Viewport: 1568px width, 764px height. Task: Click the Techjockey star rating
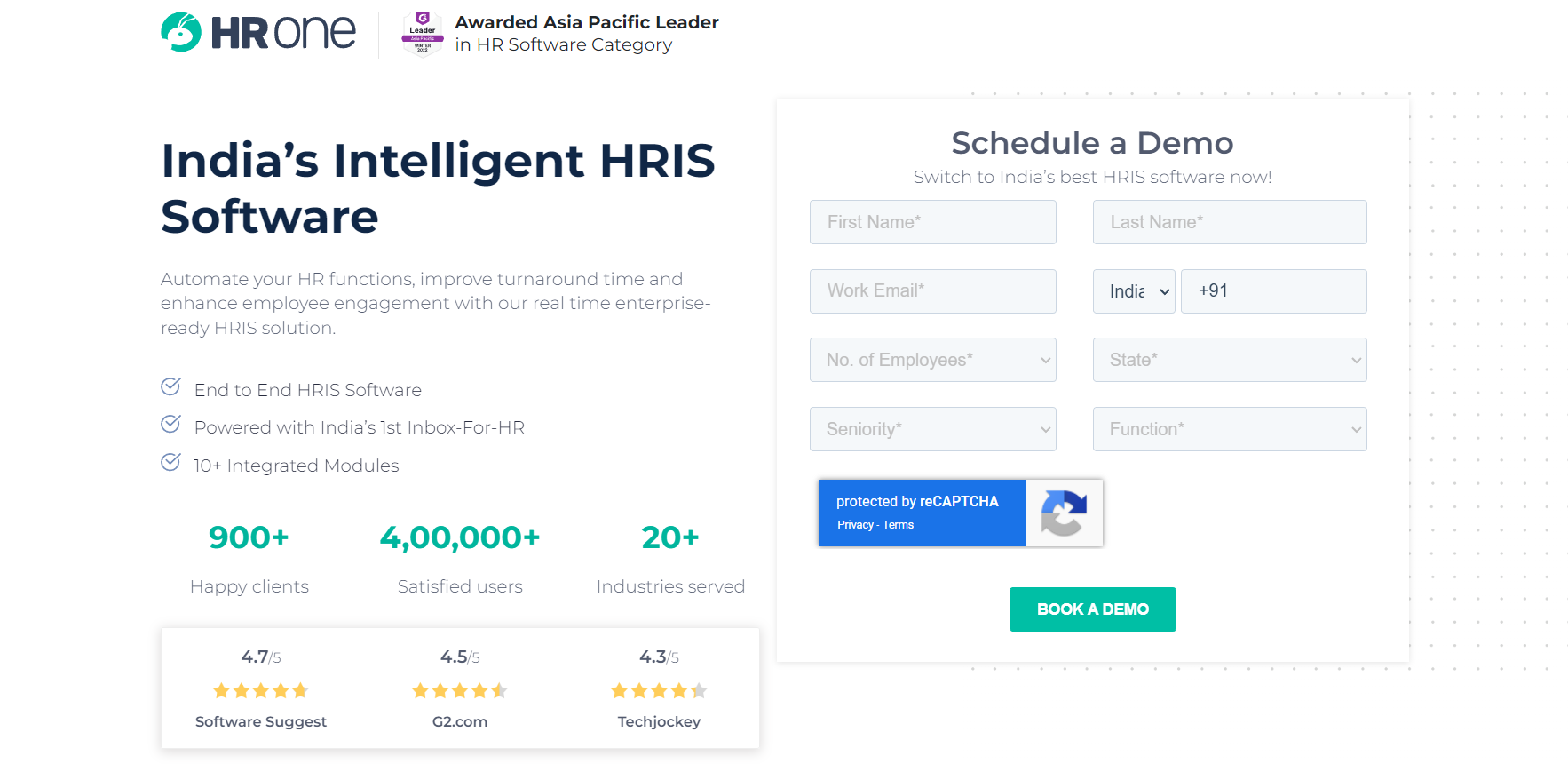pyautogui.click(x=659, y=690)
